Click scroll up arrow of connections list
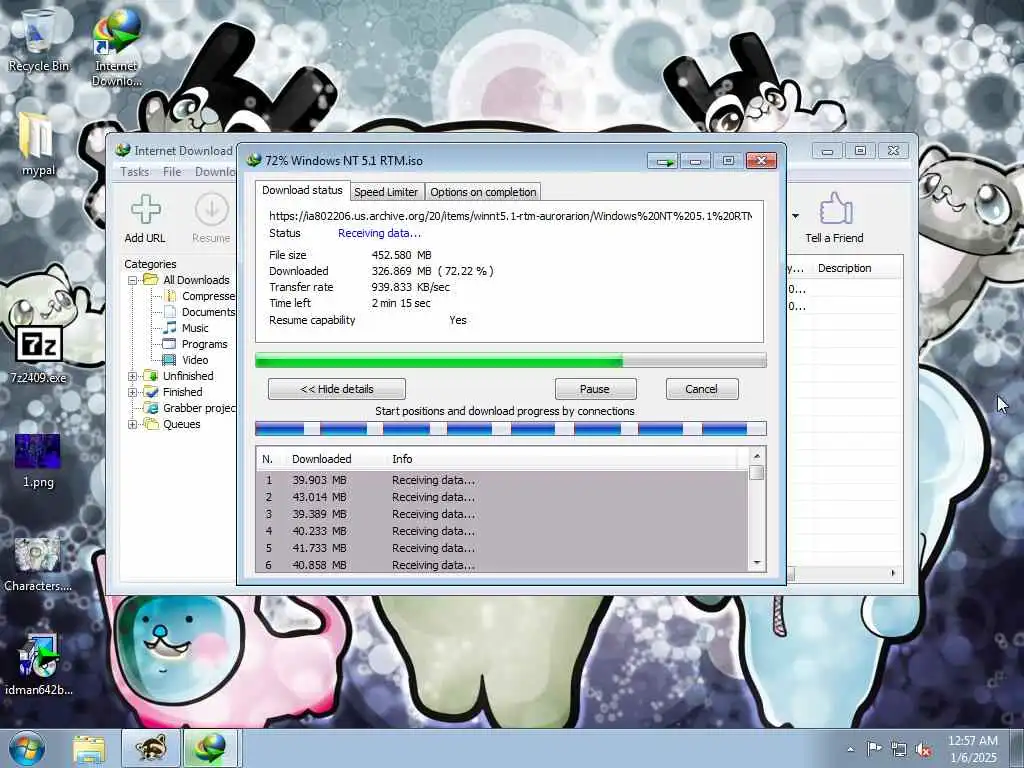The width and height of the screenshot is (1024, 768). pyautogui.click(x=757, y=456)
